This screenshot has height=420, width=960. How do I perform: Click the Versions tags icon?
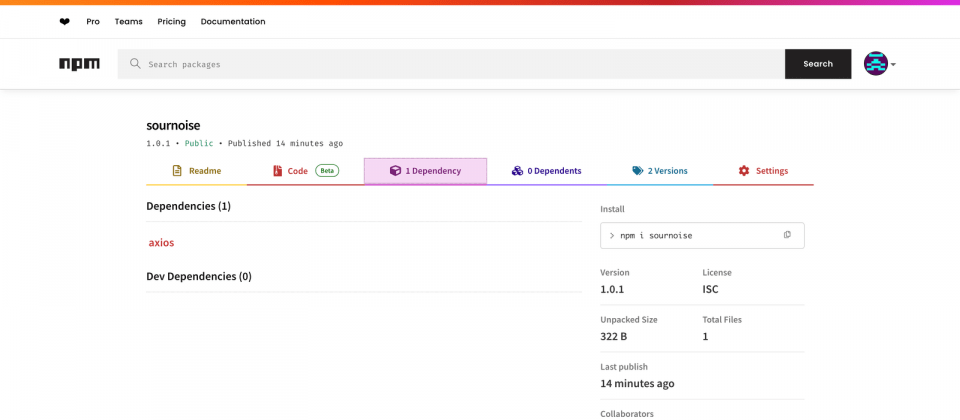638,171
